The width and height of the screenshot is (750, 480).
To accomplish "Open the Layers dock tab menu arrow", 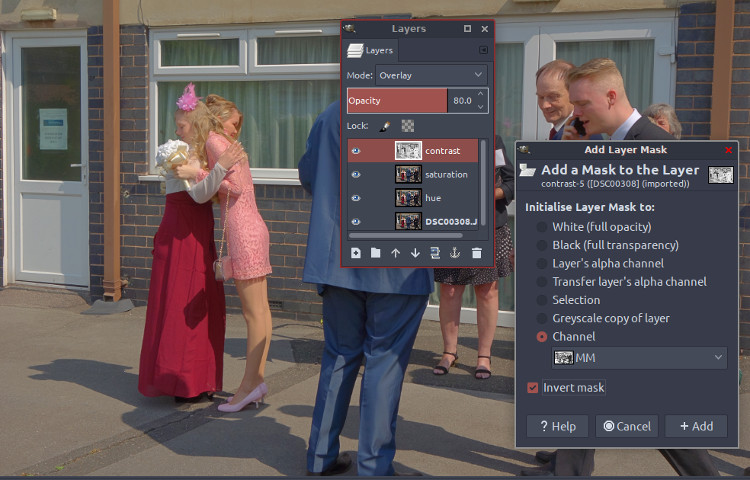I will point(484,50).
